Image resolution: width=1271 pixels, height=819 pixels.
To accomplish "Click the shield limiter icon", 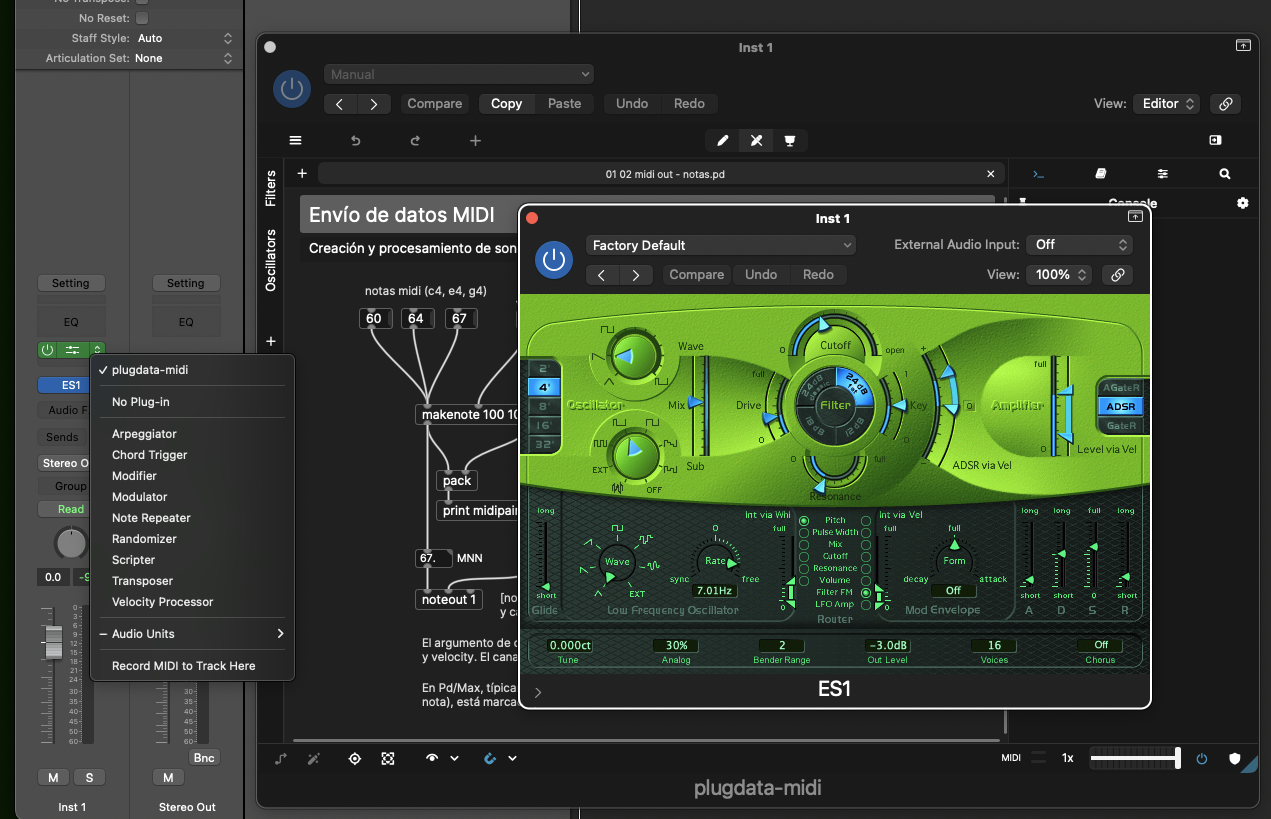I will click(1233, 758).
